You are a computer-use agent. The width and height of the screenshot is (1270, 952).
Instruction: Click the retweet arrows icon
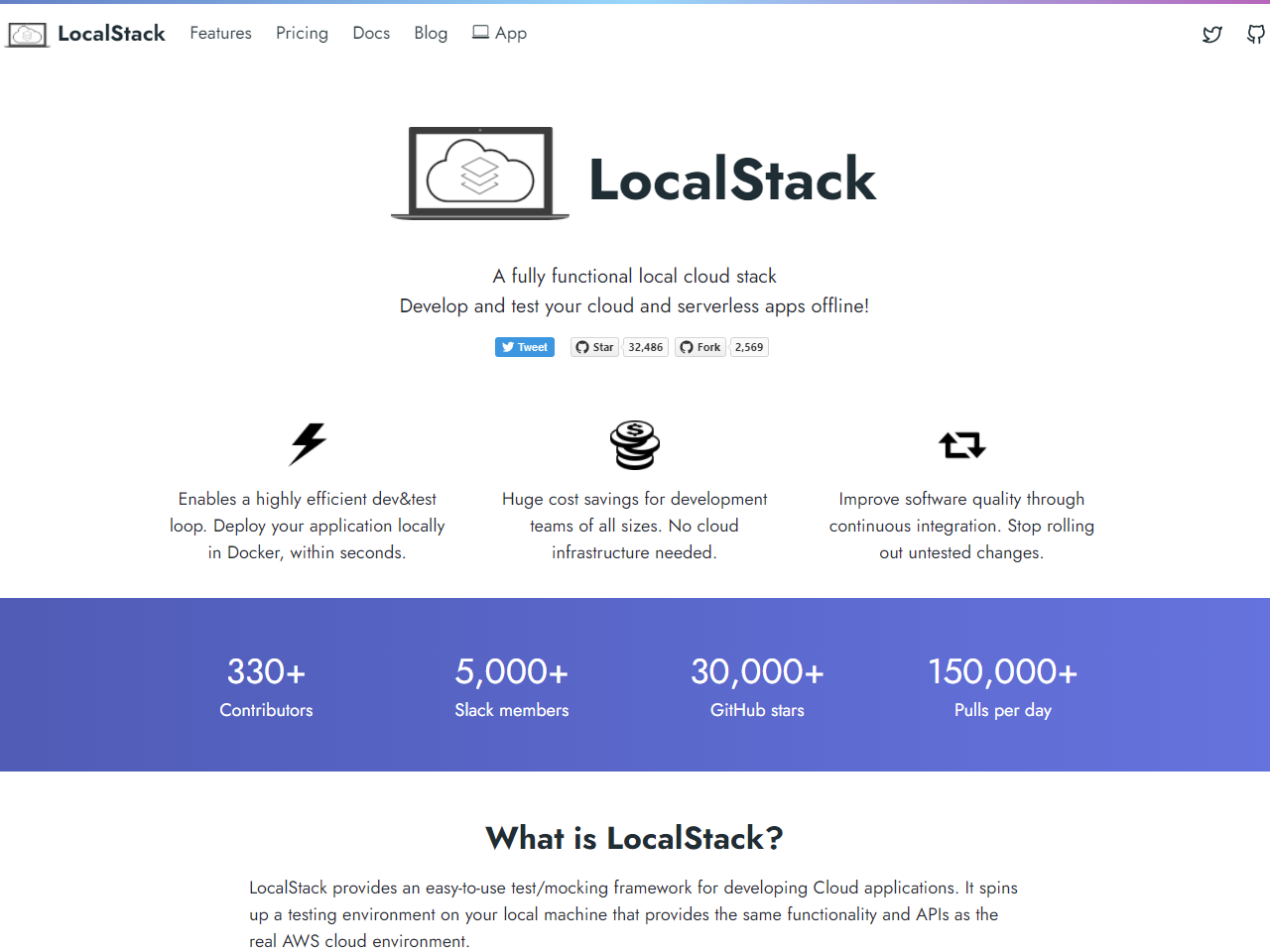tap(962, 444)
